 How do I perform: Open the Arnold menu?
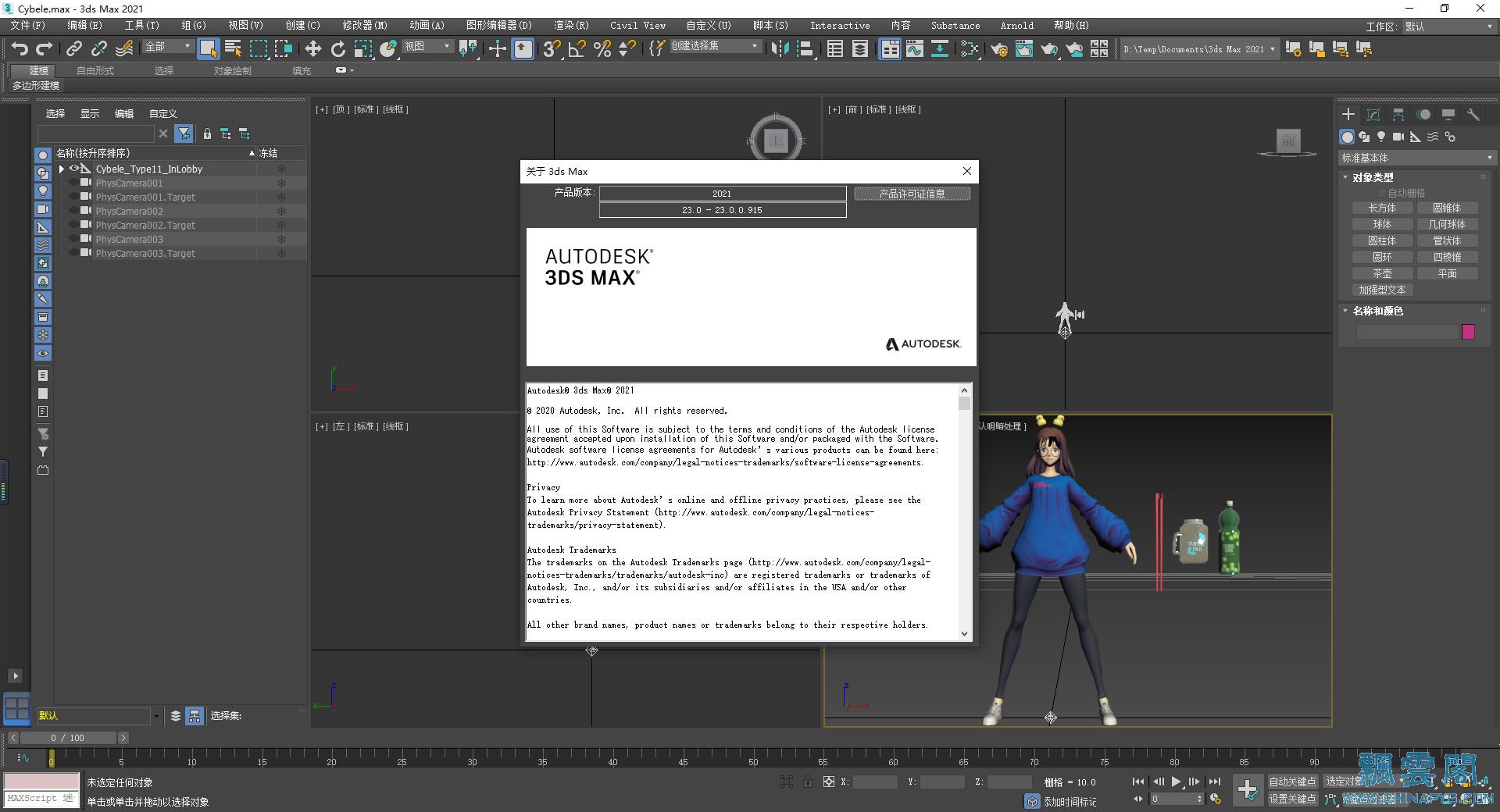click(1016, 26)
